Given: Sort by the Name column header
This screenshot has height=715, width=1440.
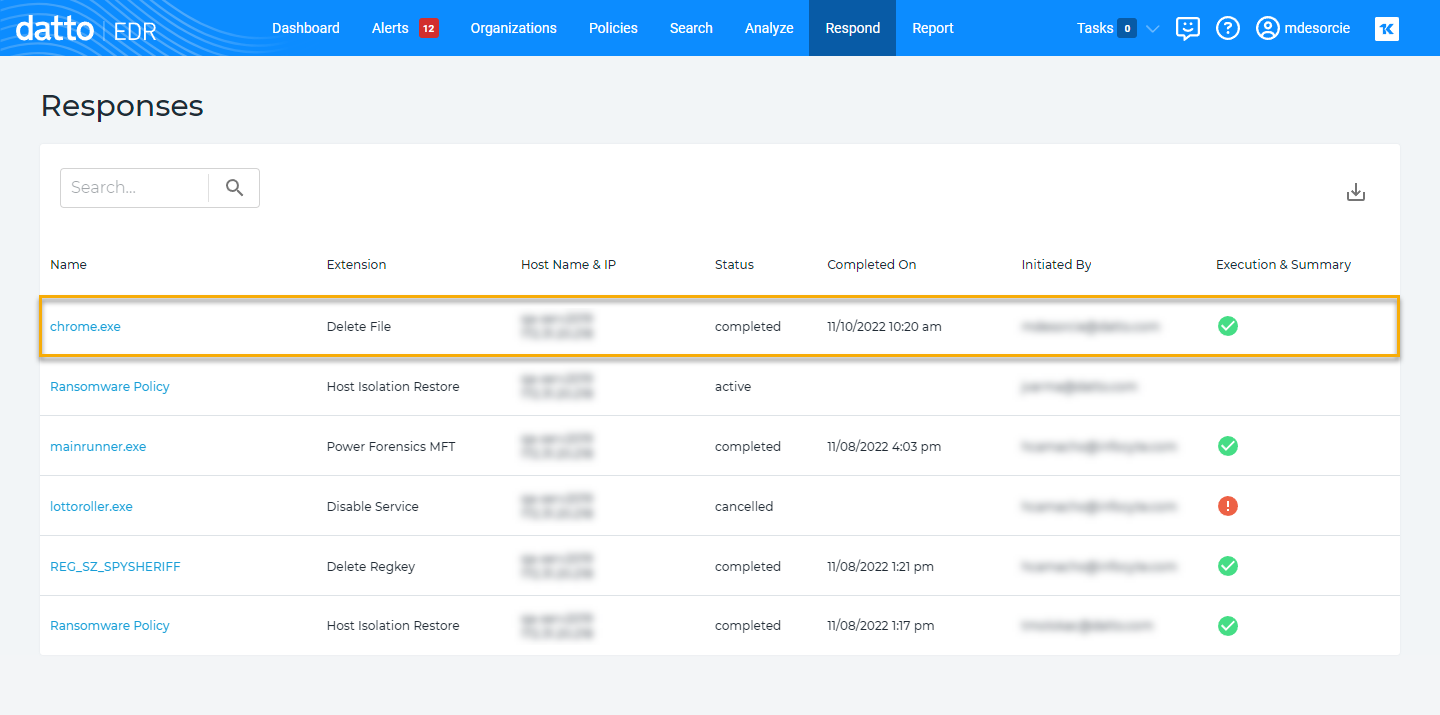Looking at the screenshot, I should (68, 264).
